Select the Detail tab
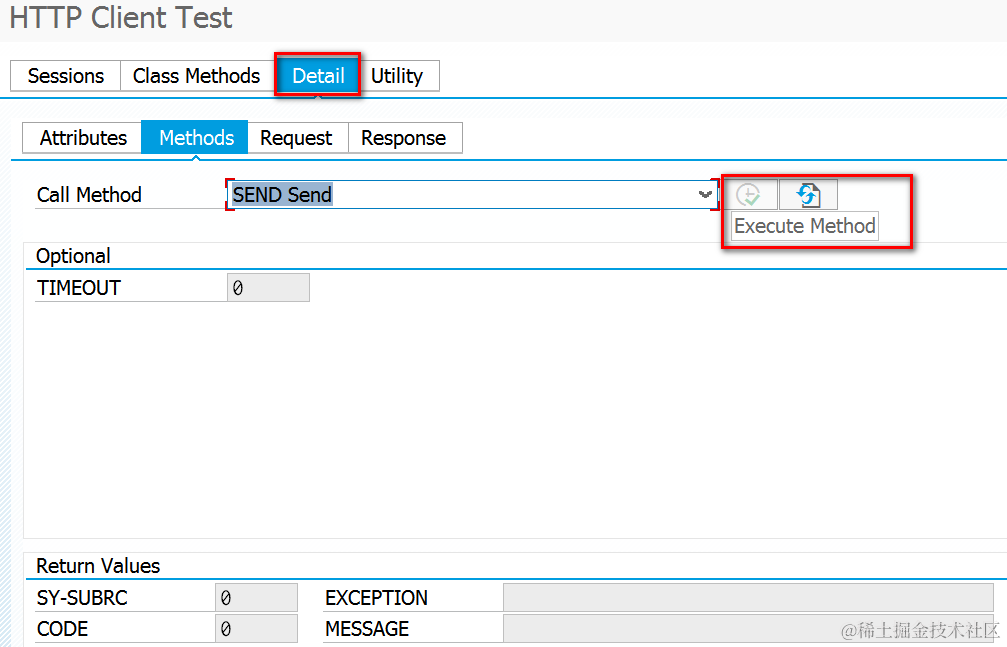The height and width of the screenshot is (647, 1007). click(x=318, y=76)
